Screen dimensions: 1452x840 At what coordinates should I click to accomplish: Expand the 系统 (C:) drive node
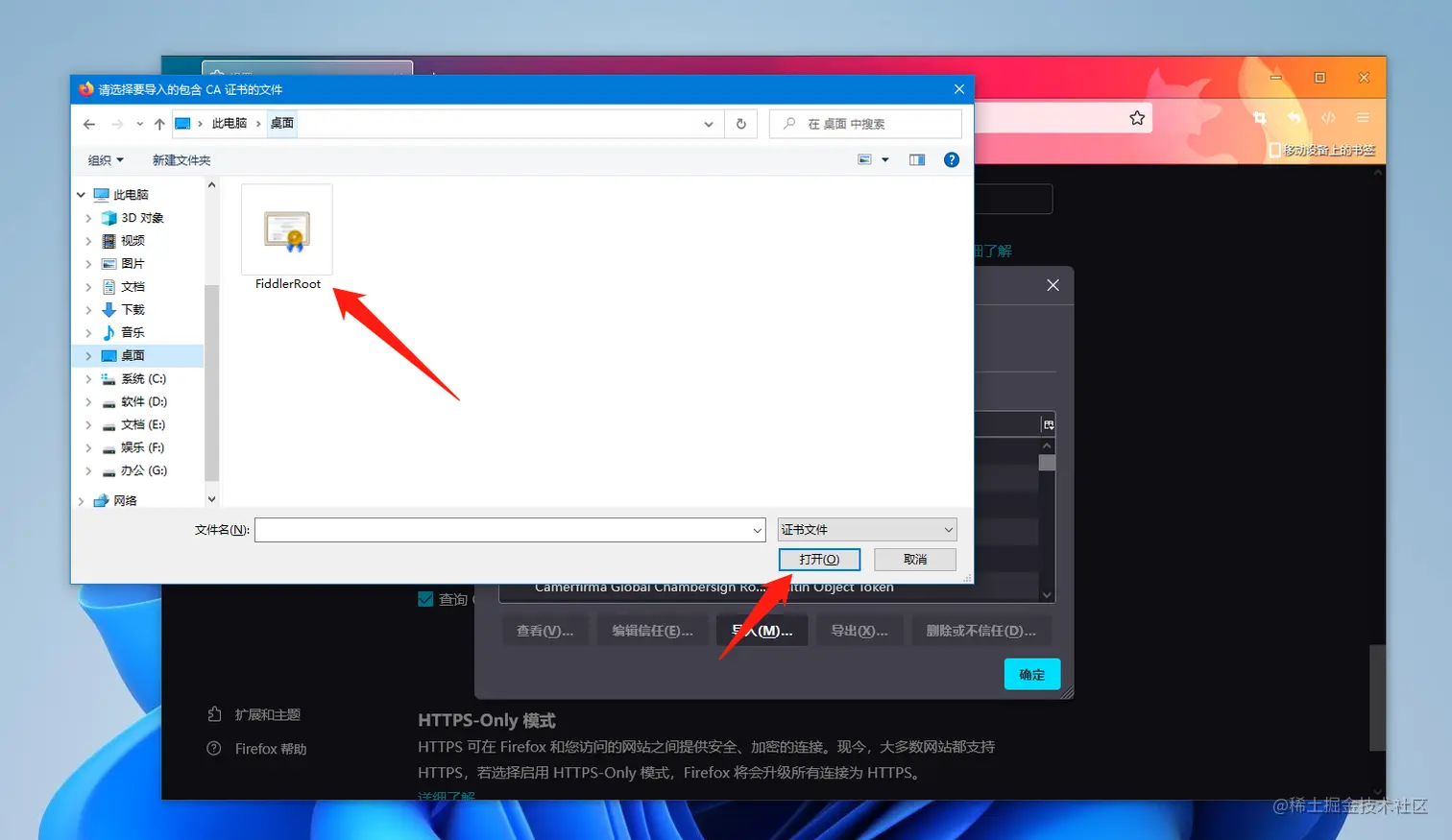pyautogui.click(x=88, y=379)
